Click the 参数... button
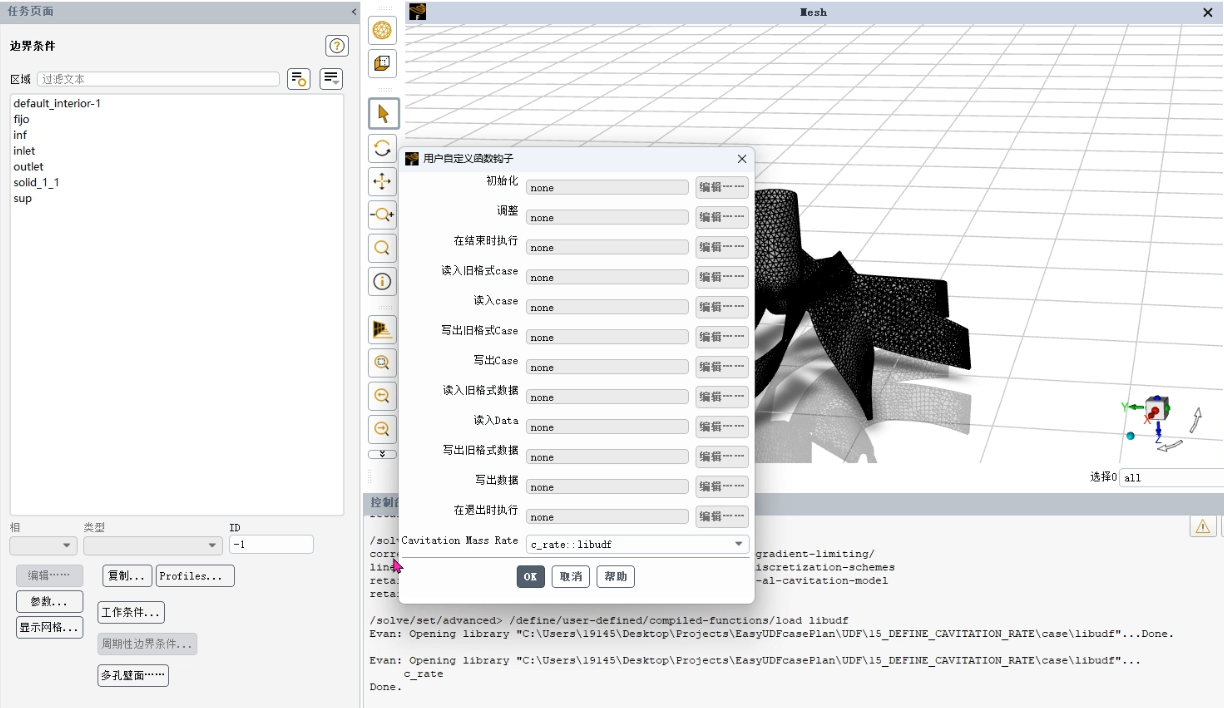Image resolution: width=1224 pixels, height=708 pixels. 49,602
